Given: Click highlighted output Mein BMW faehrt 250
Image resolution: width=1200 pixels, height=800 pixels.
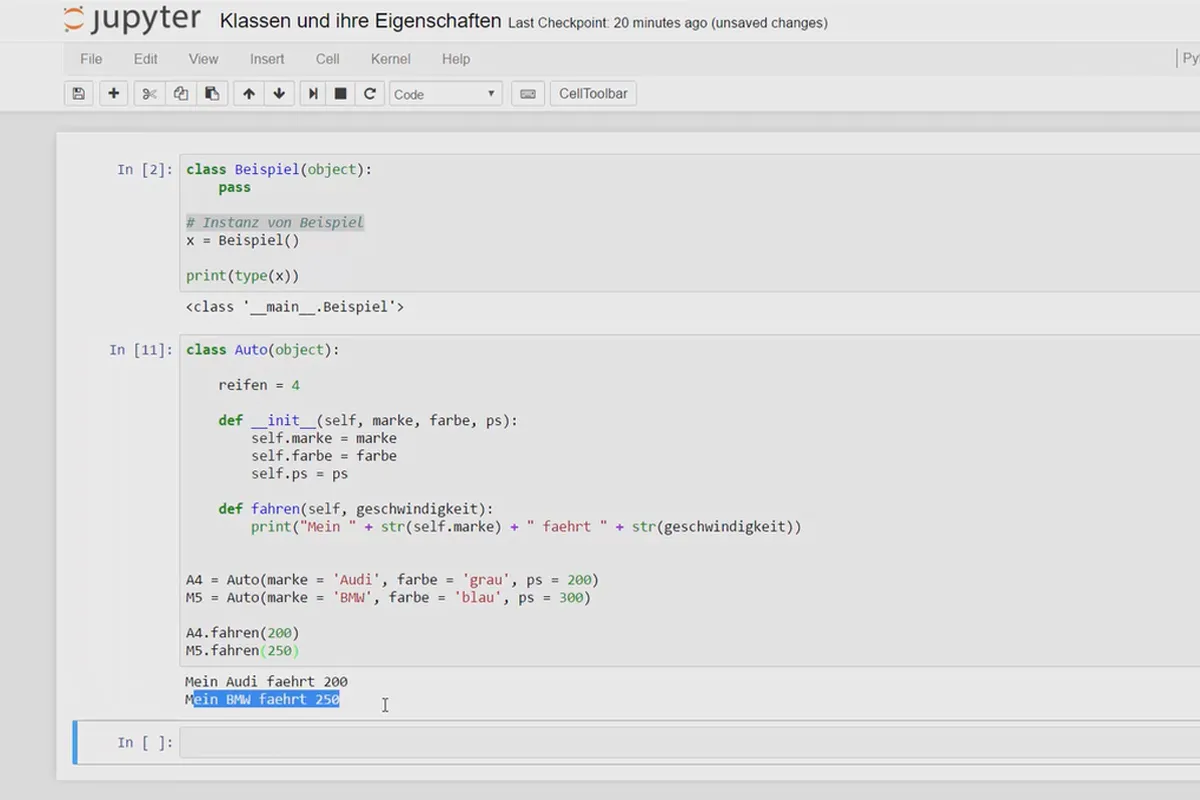Looking at the screenshot, I should coord(263,700).
